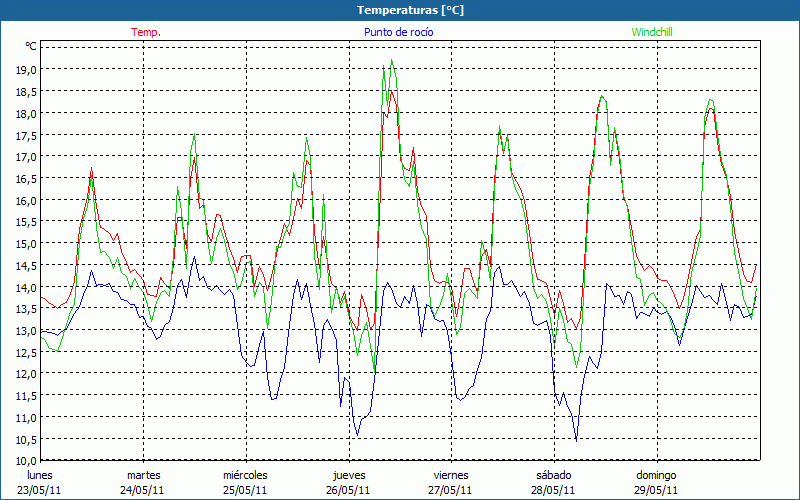Viewport: 800px width, 500px height.
Task: Click the 26/05/11 date label
Action: coord(349,490)
